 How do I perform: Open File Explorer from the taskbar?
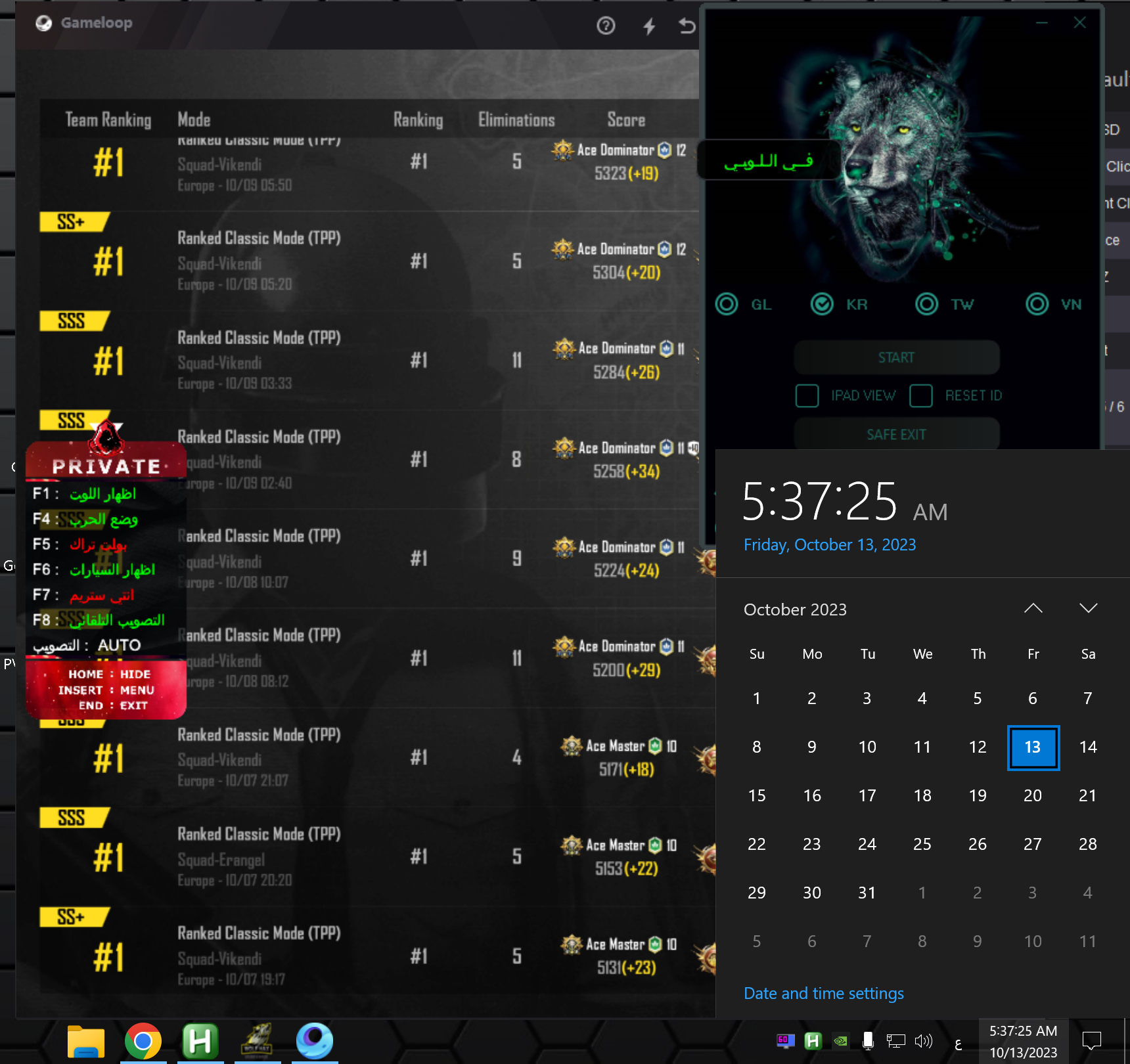(86, 1042)
